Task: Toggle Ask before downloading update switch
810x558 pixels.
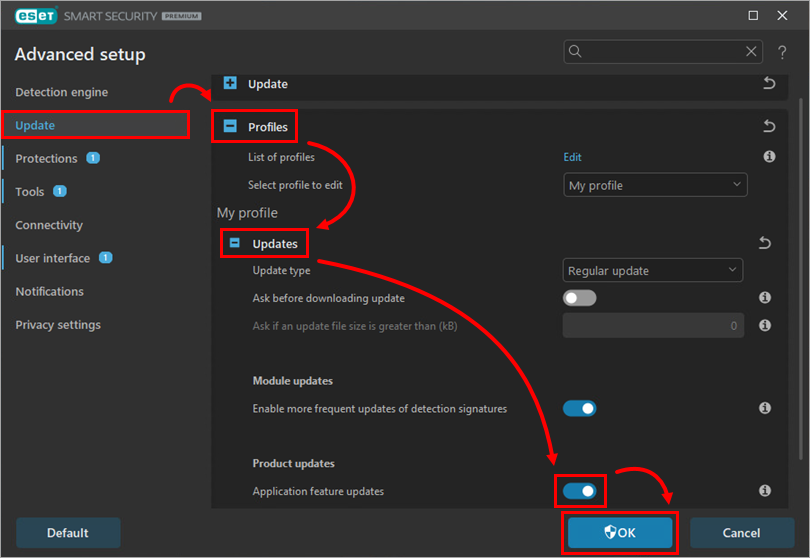Action: coord(580,298)
